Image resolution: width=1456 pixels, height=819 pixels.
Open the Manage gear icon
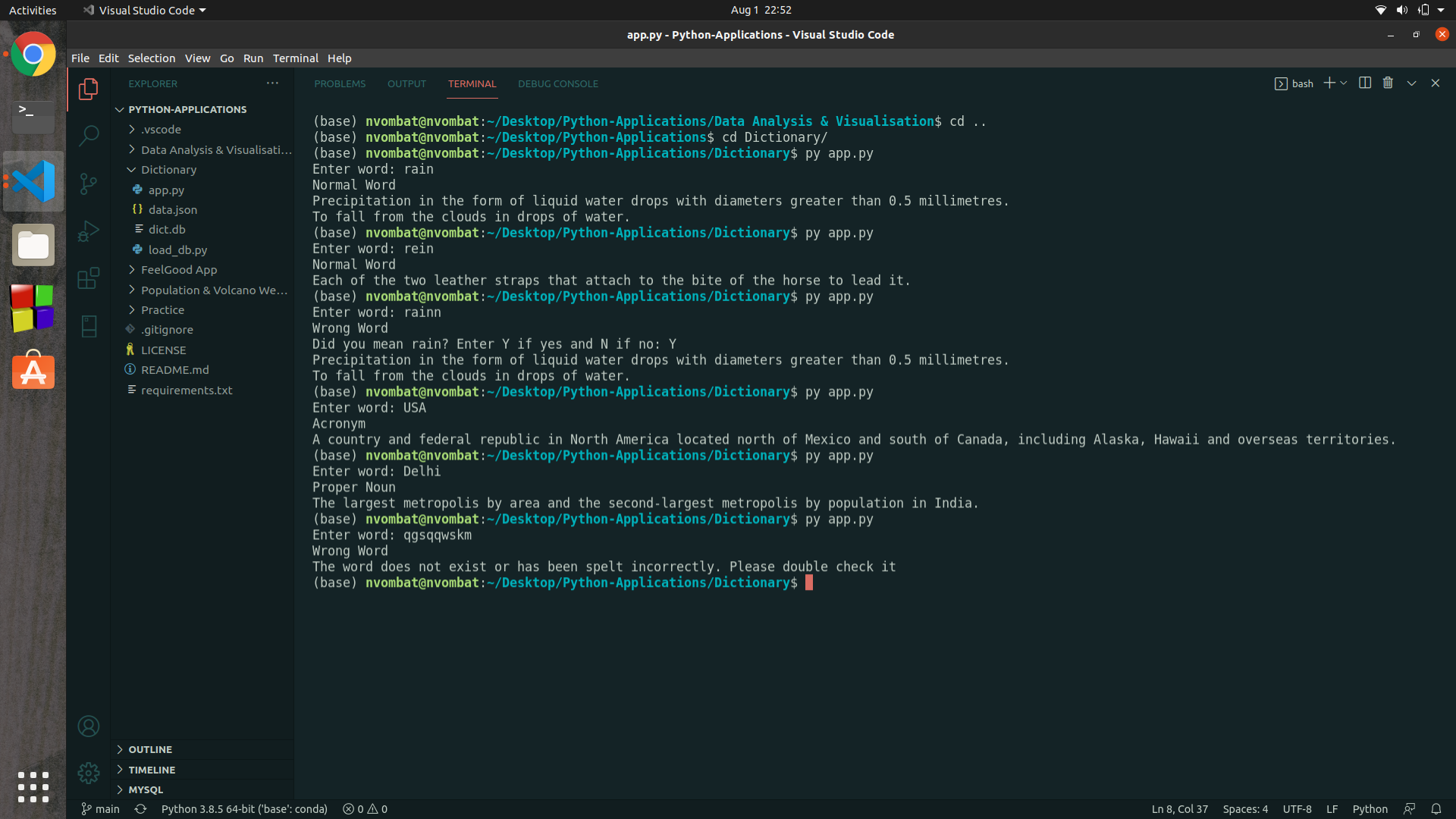(x=89, y=773)
